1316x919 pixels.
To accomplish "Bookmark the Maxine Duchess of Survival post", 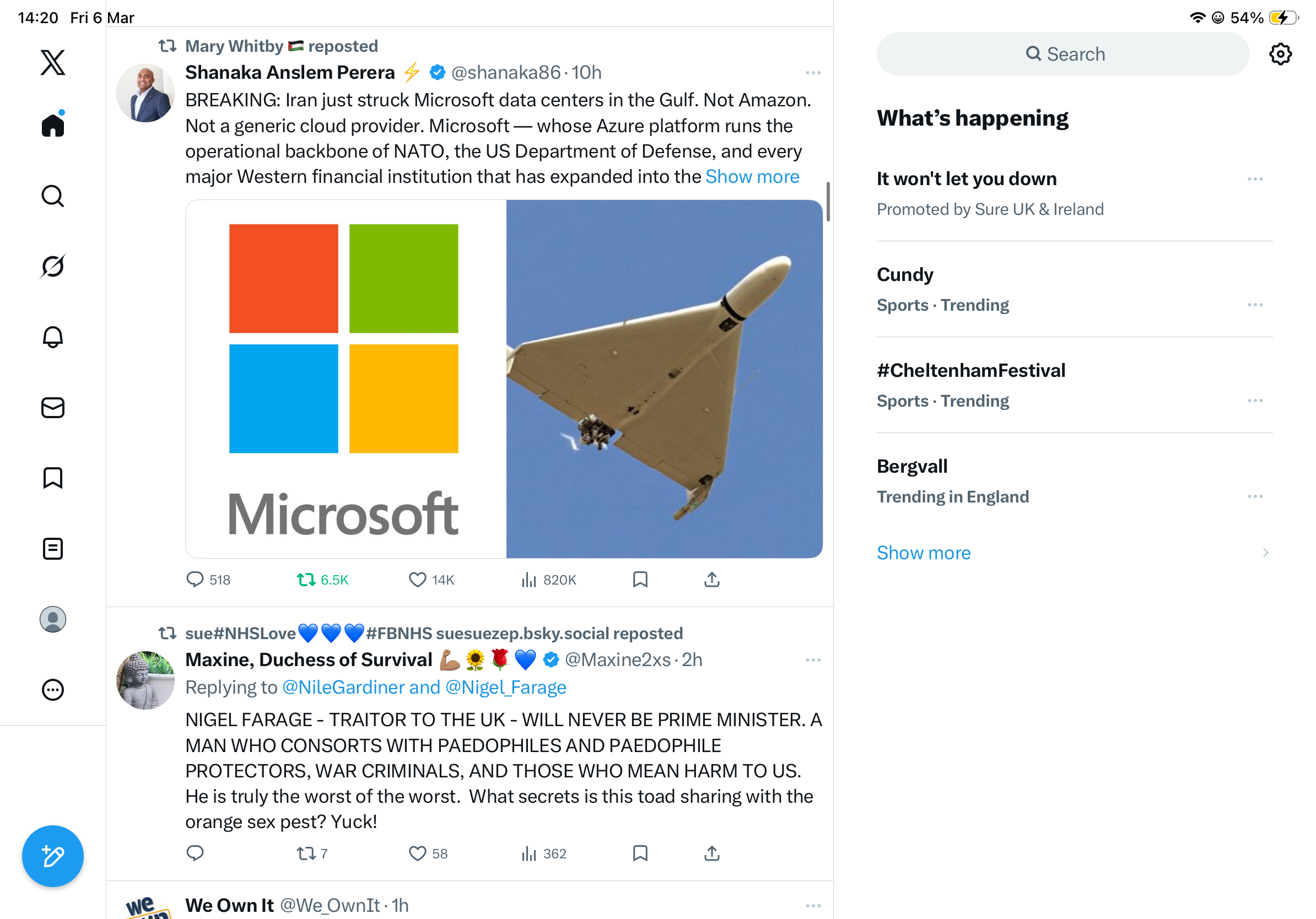I will pyautogui.click(x=640, y=853).
